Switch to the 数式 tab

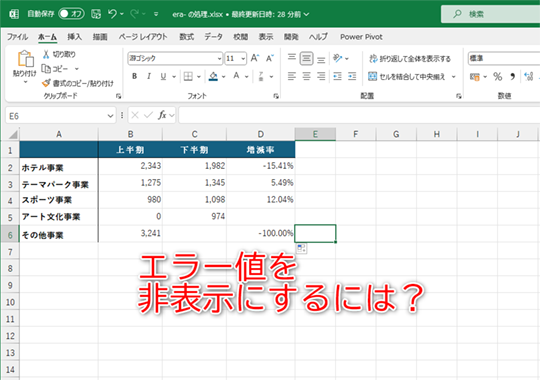pyautogui.click(x=187, y=37)
